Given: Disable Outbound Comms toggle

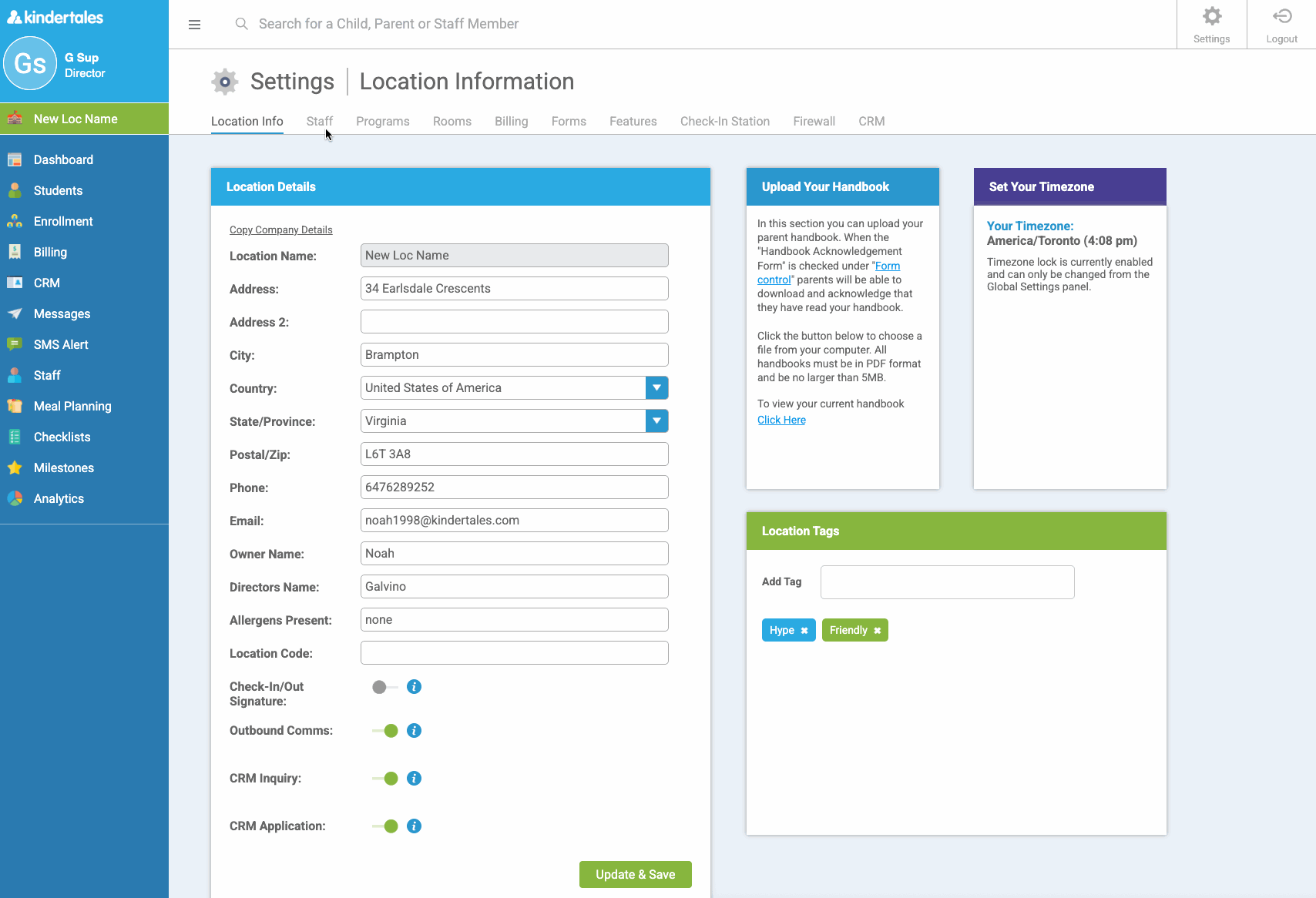Looking at the screenshot, I should click(384, 731).
